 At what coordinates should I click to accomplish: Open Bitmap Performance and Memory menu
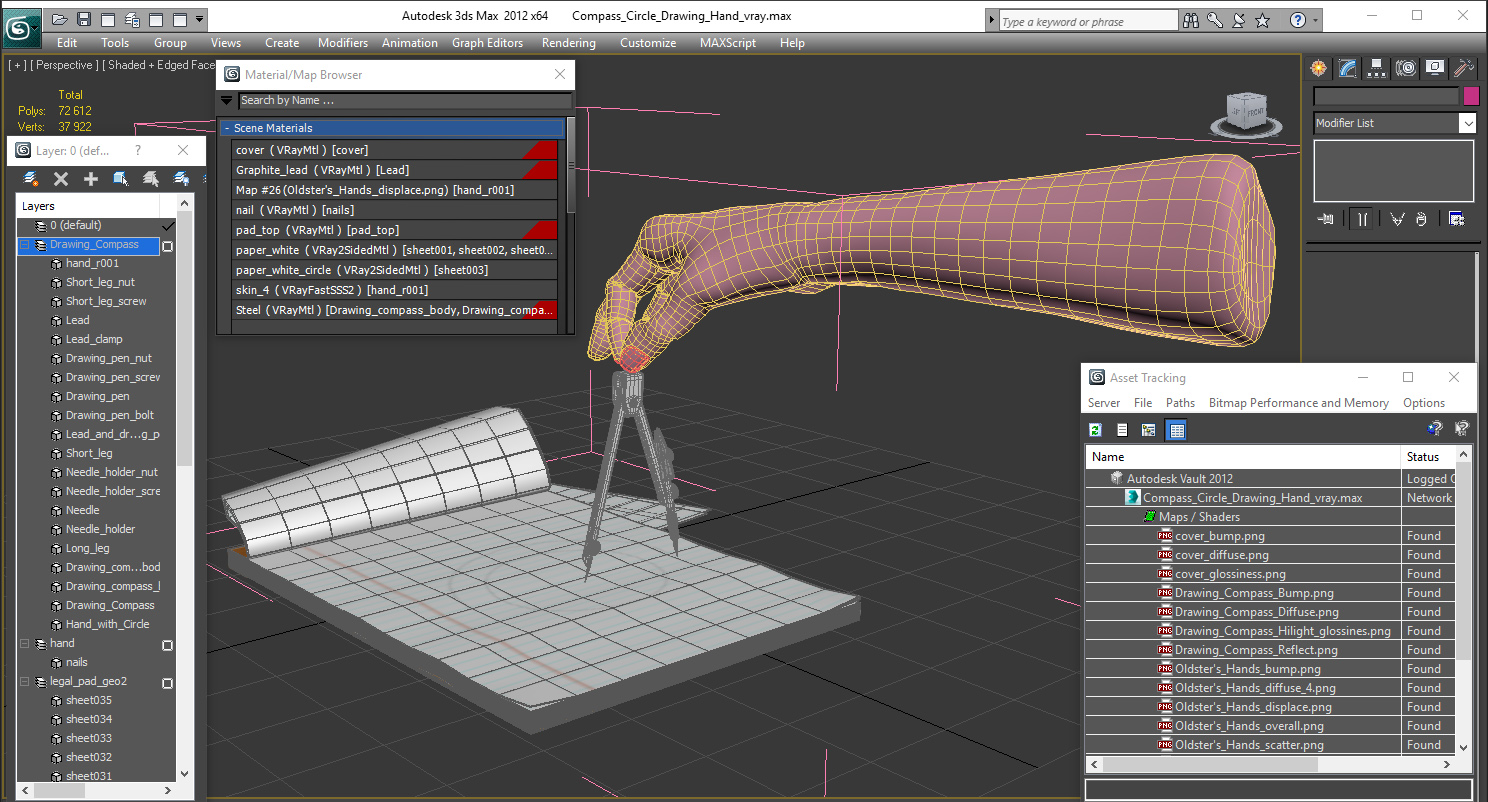[1298, 403]
